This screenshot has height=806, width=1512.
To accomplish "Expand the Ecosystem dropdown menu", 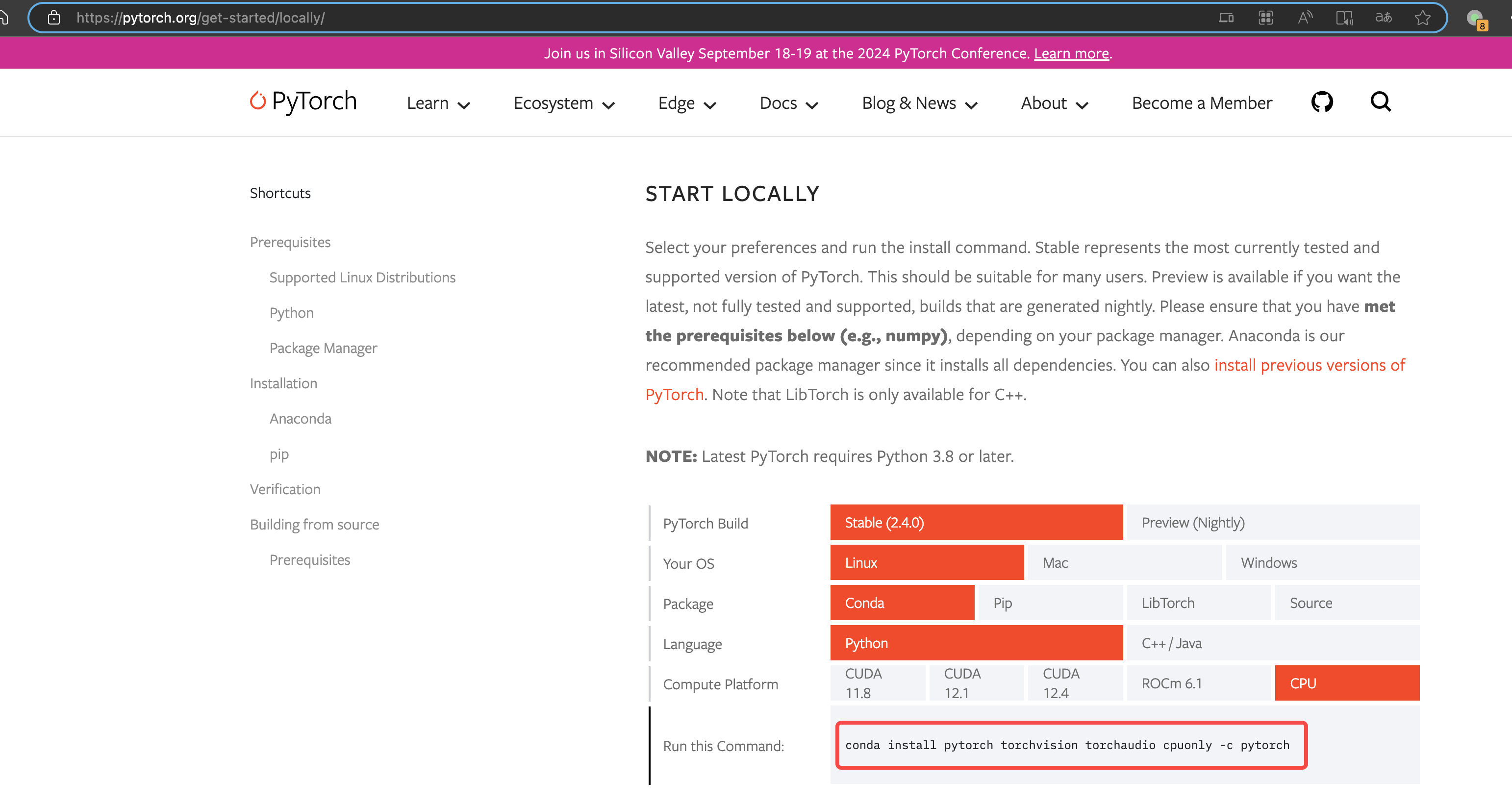I will (x=564, y=103).
